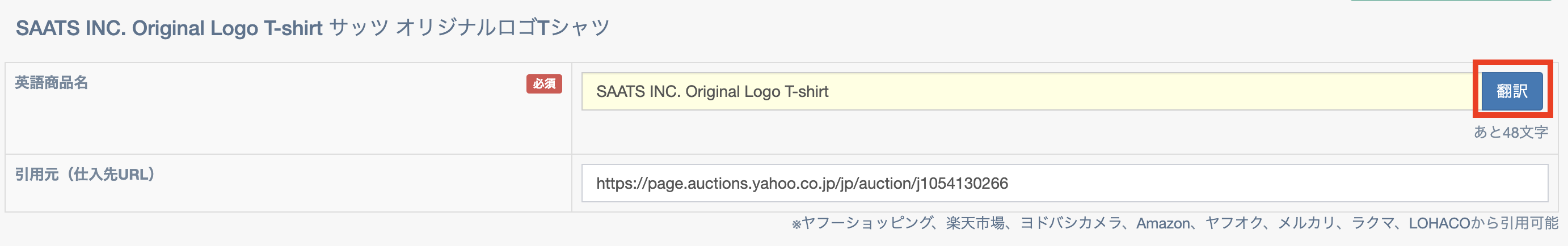This screenshot has width=1568, height=246.
Task: Click the あと48文字 character counter
Action: click(x=1510, y=132)
